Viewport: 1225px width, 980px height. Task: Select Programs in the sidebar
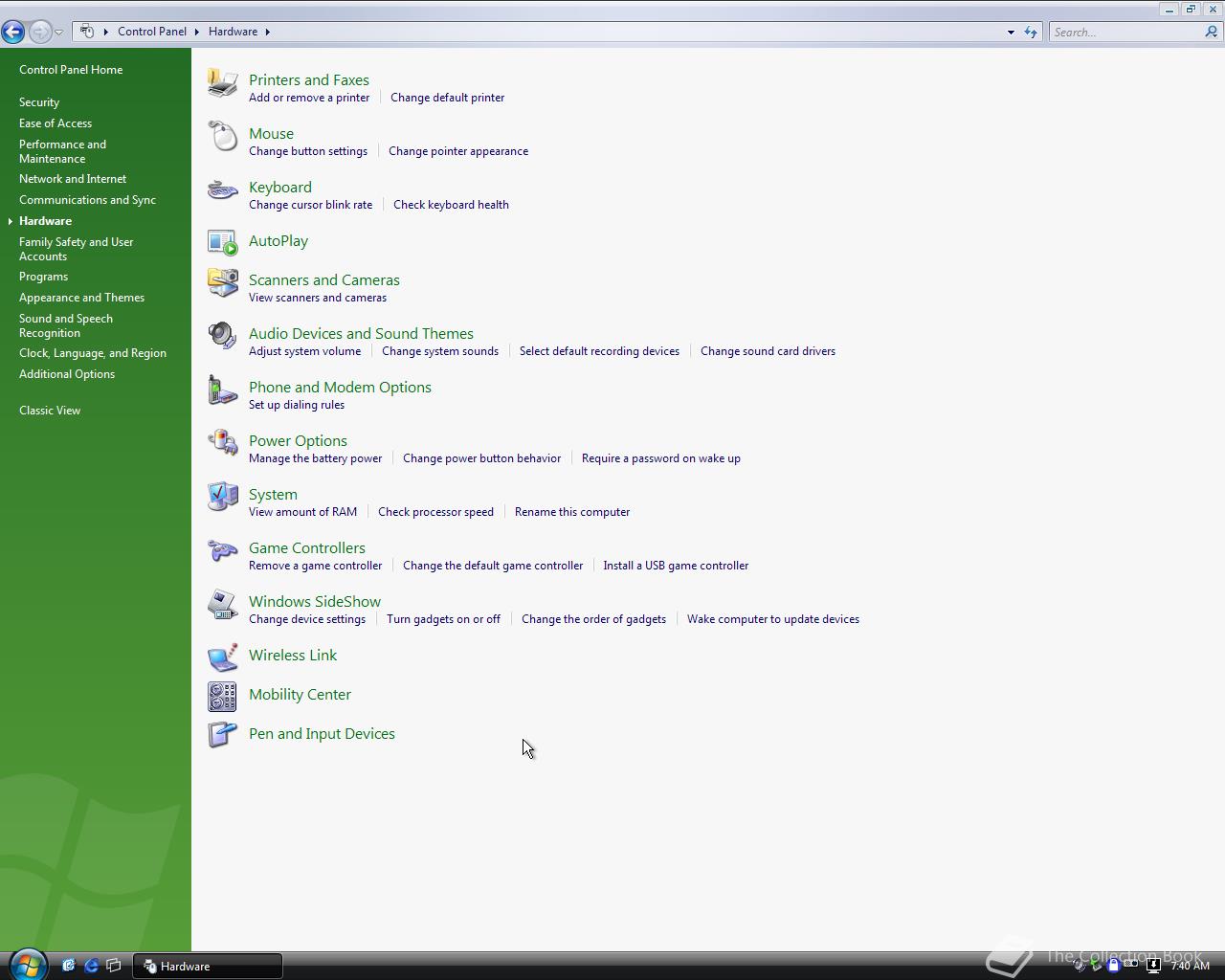pyautogui.click(x=43, y=277)
